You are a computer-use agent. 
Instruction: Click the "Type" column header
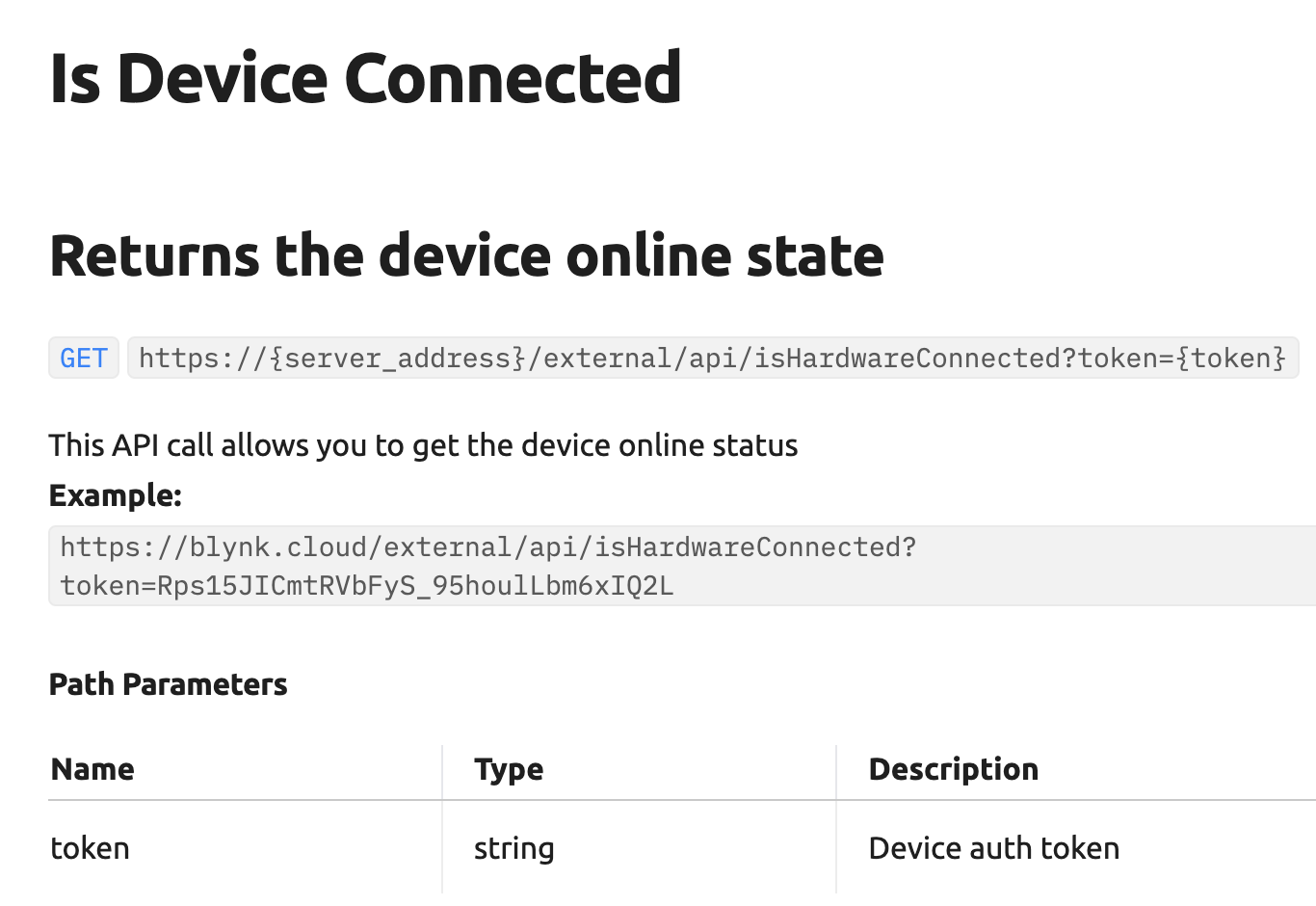(x=509, y=769)
